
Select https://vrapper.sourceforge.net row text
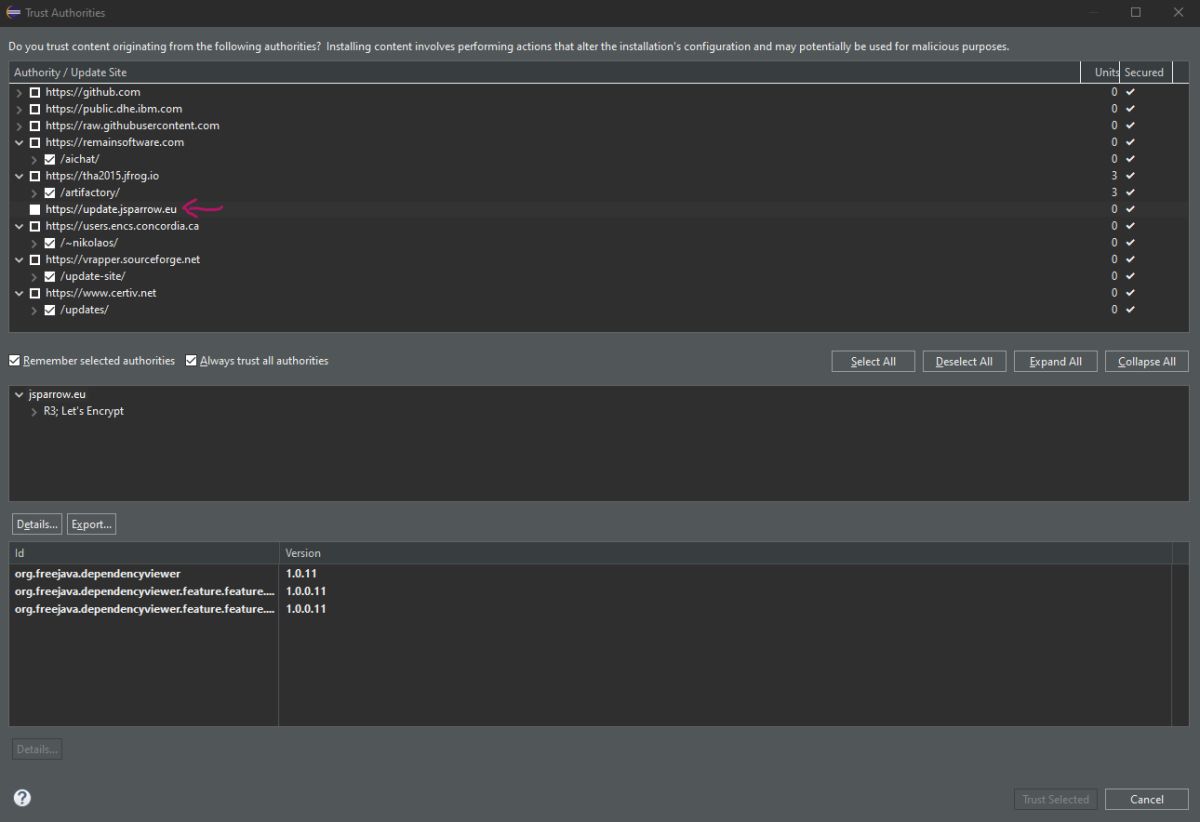tap(123, 260)
